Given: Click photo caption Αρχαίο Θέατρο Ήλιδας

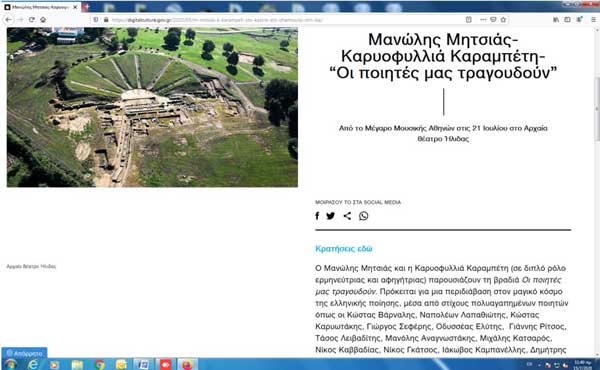Looking at the screenshot, I should click(31, 266).
